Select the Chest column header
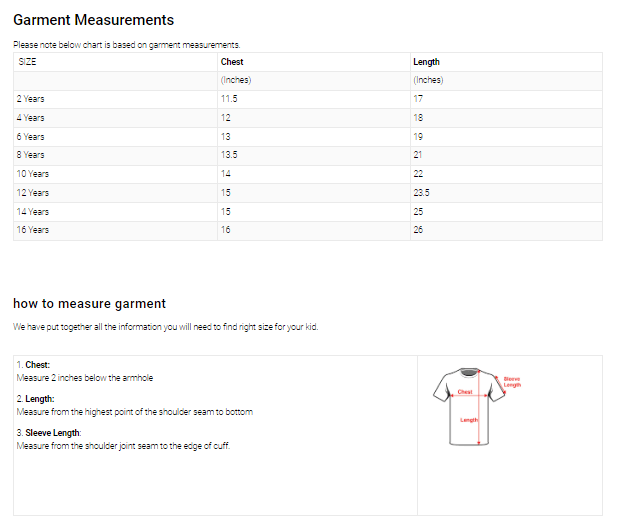The image size is (618, 530). point(232,62)
